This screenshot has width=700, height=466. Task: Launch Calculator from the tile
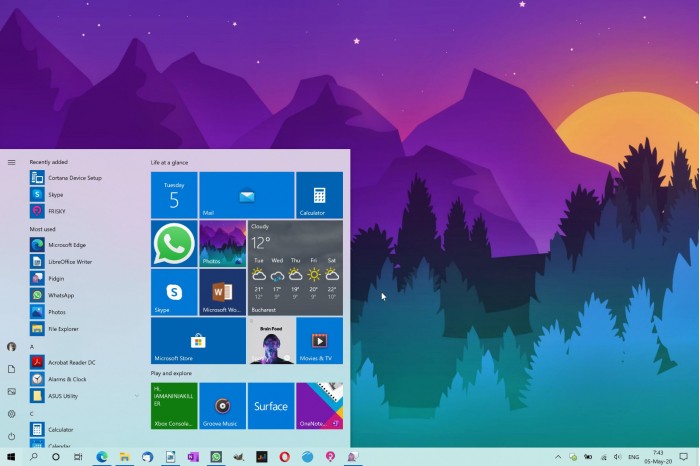tap(319, 195)
